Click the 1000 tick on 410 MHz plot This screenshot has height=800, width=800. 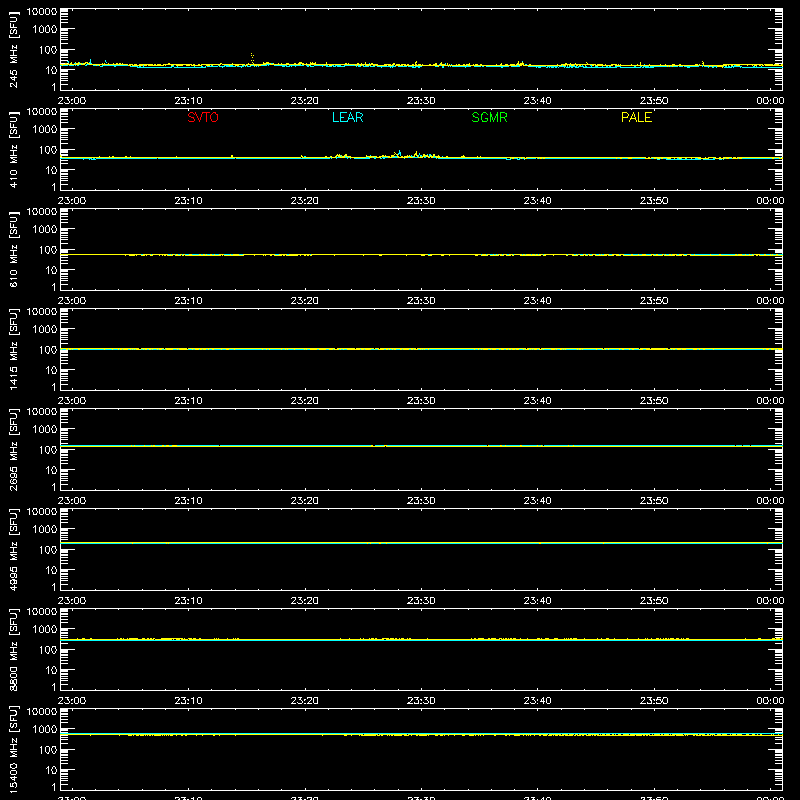coord(45,130)
